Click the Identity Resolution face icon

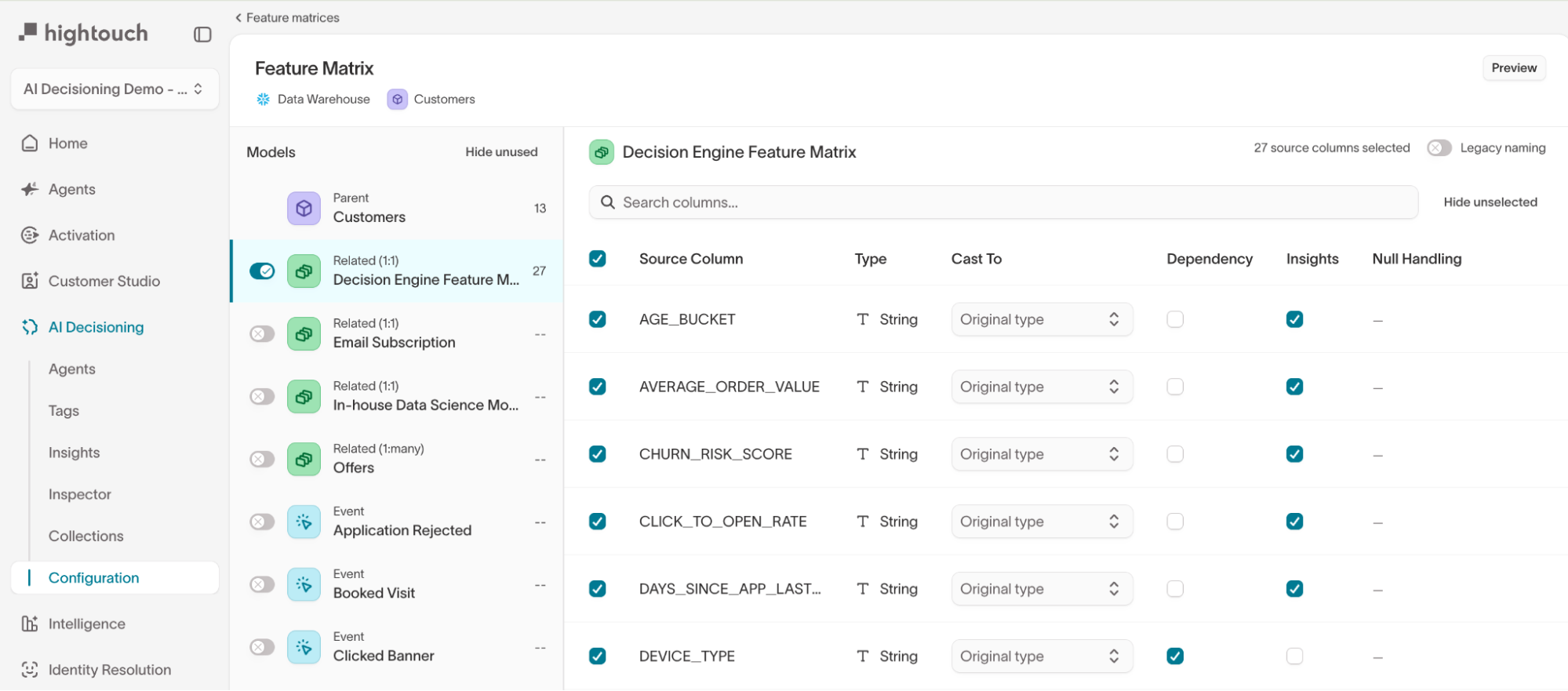pyautogui.click(x=30, y=670)
